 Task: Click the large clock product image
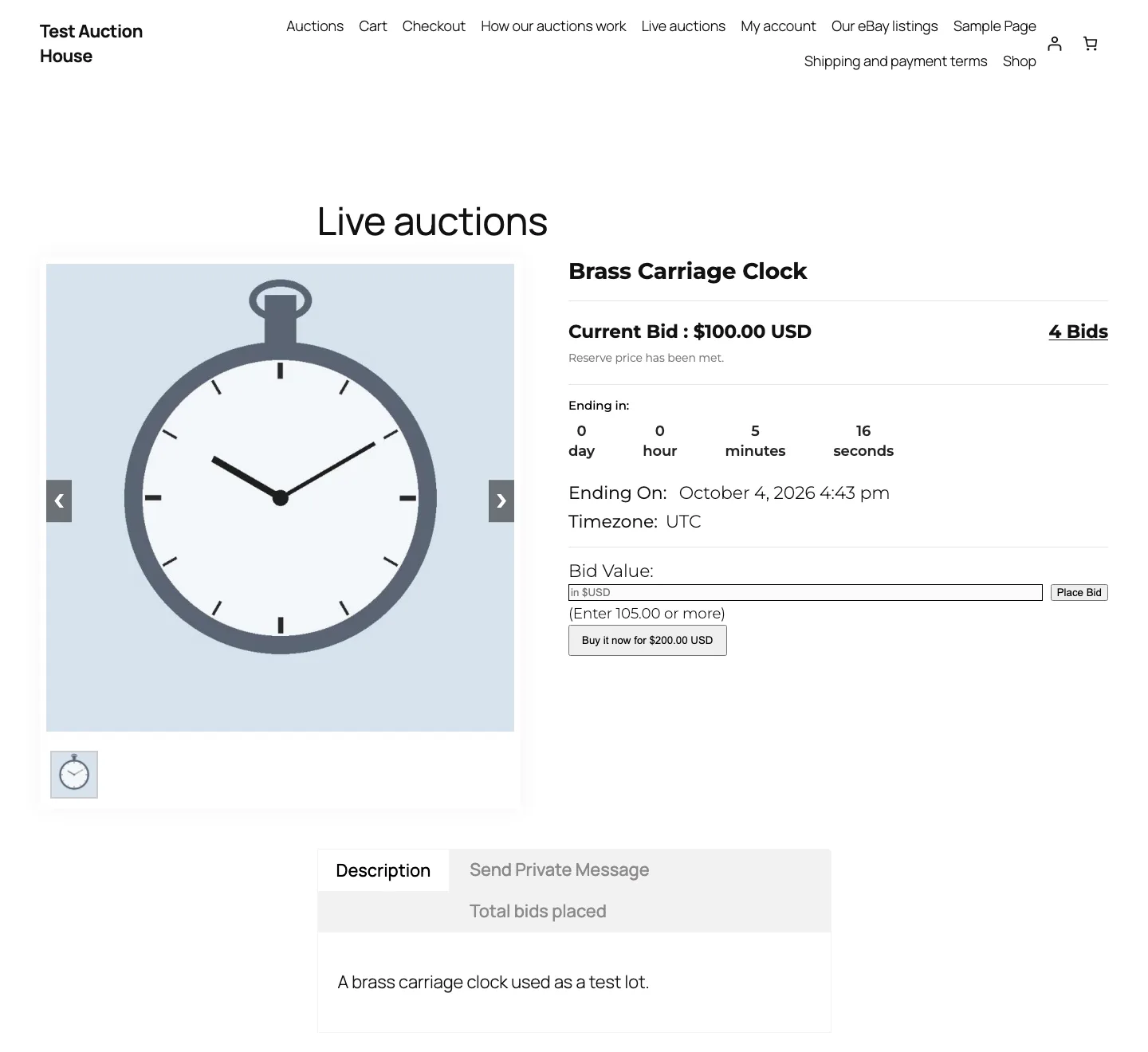click(x=280, y=497)
